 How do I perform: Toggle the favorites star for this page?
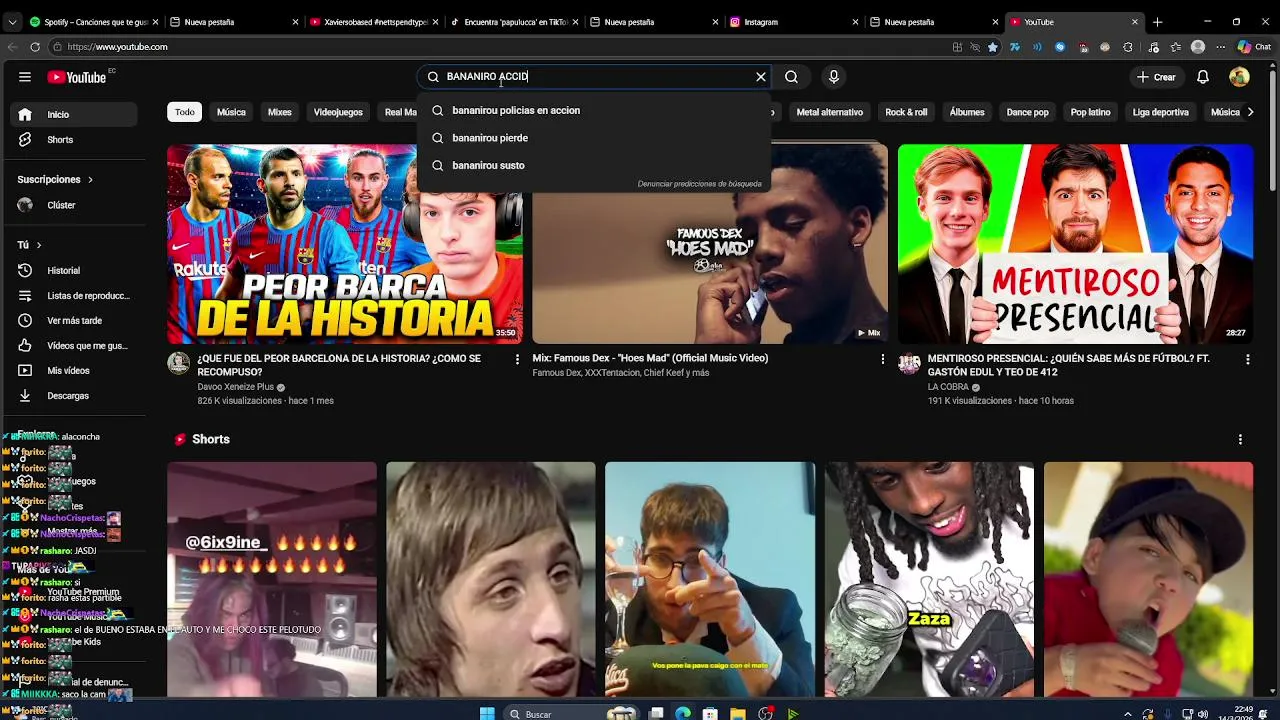pos(992,47)
